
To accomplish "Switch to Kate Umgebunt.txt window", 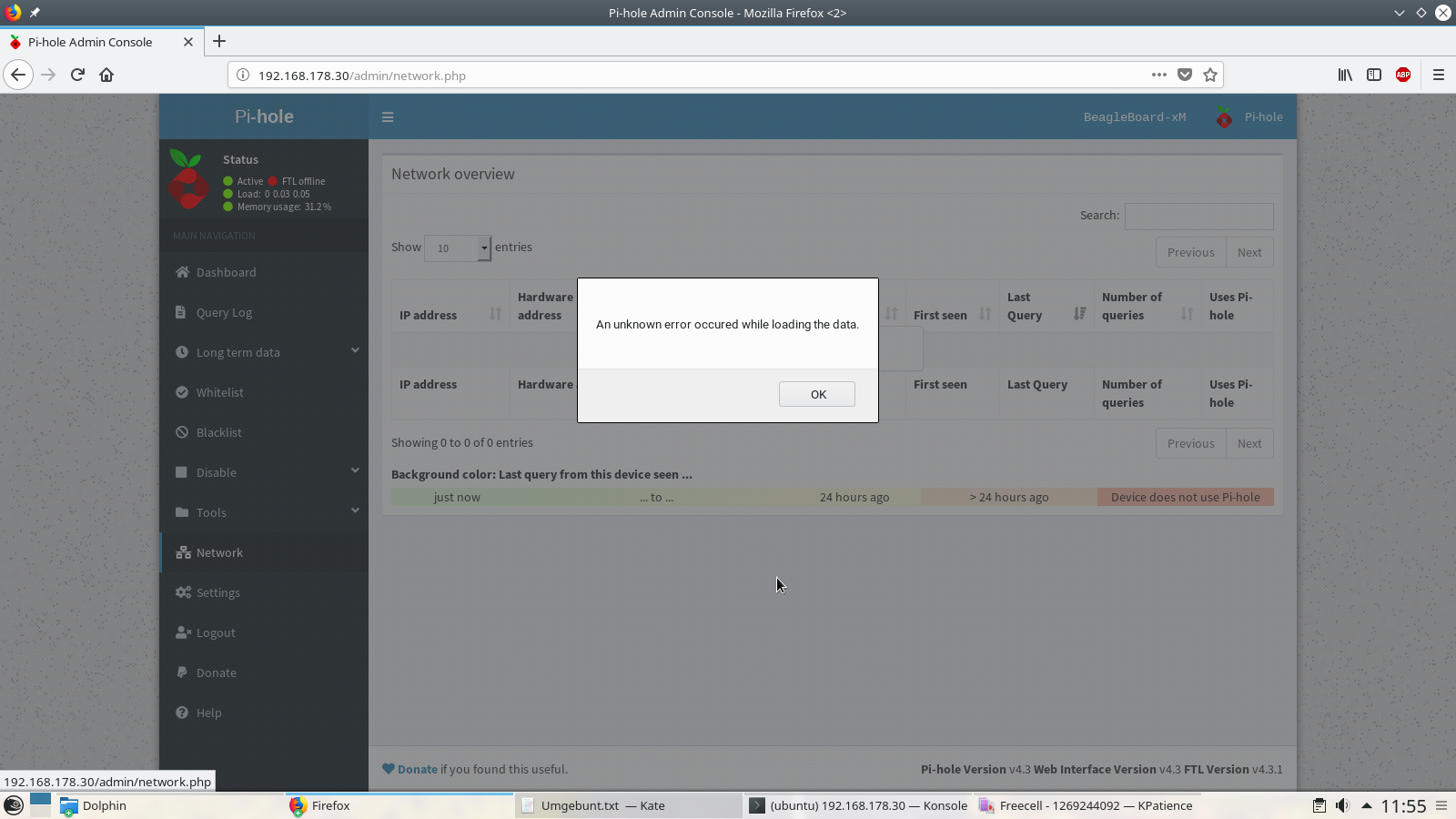I will coord(628,805).
